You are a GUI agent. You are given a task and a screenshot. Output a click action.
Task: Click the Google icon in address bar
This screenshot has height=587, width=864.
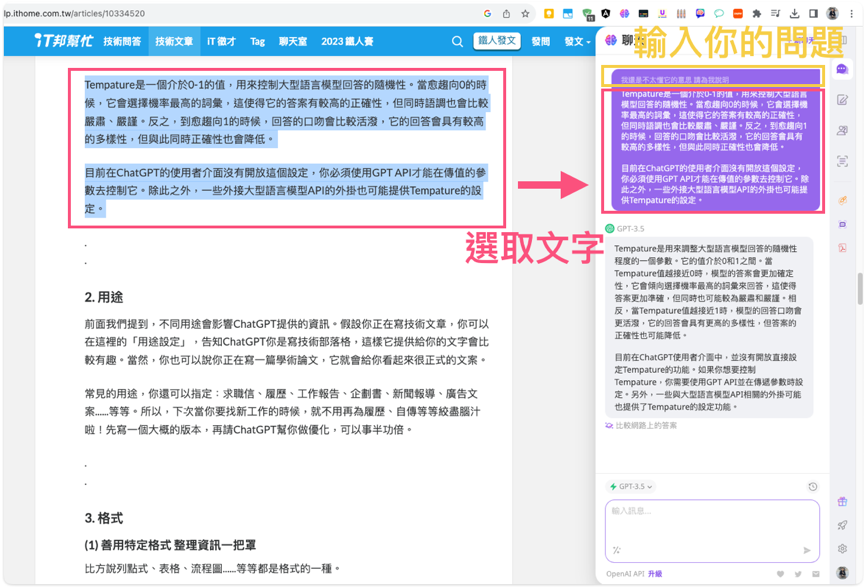[x=488, y=13]
